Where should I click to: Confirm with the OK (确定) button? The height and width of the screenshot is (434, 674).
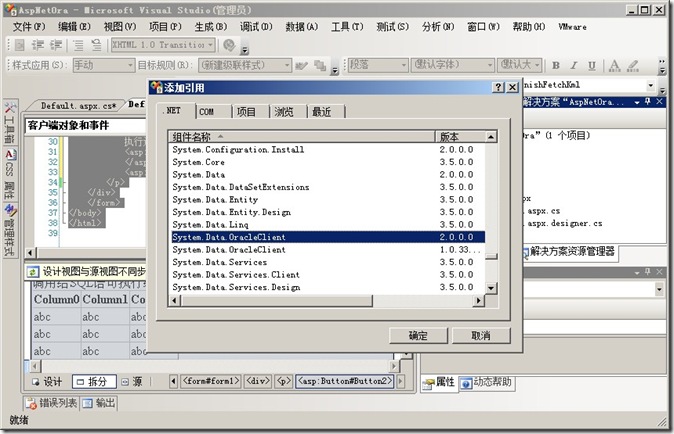[x=418, y=336]
